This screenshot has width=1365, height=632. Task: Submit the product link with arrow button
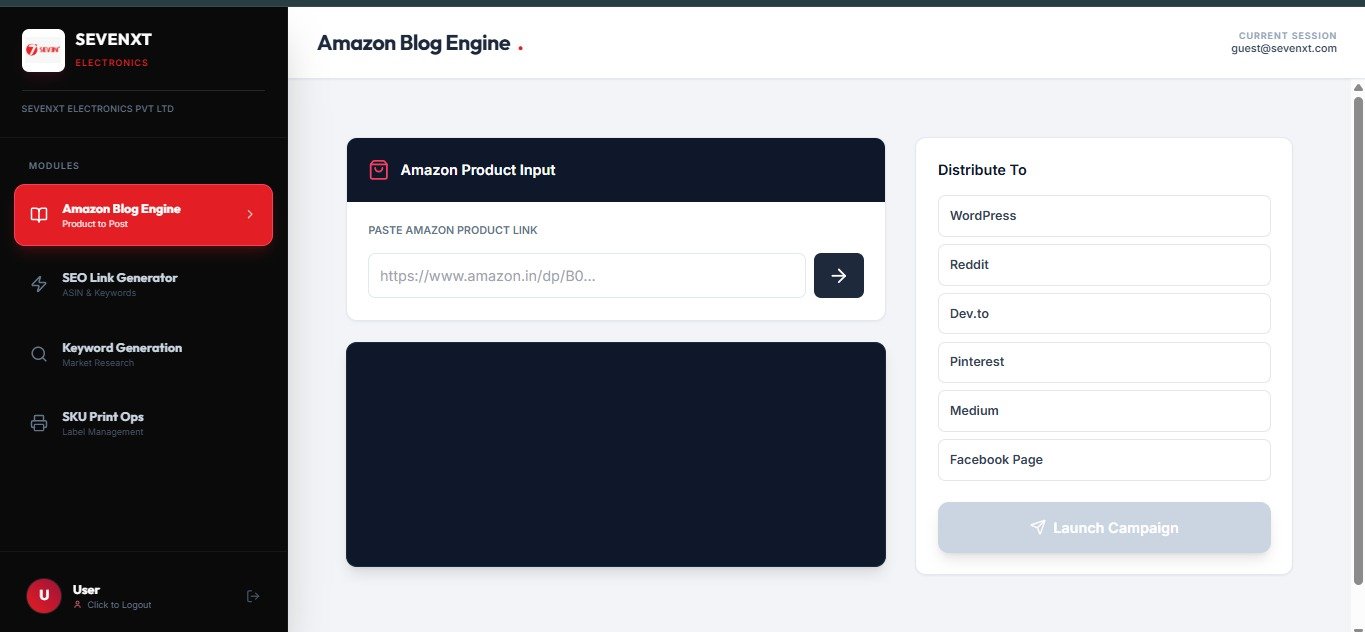coord(839,275)
